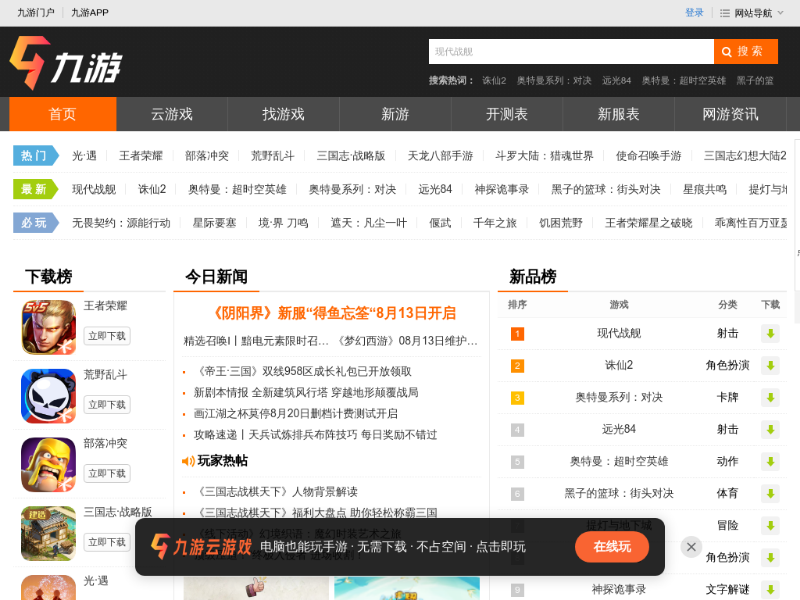Open 光·遇 in 热门 row

pyautogui.click(x=84, y=156)
